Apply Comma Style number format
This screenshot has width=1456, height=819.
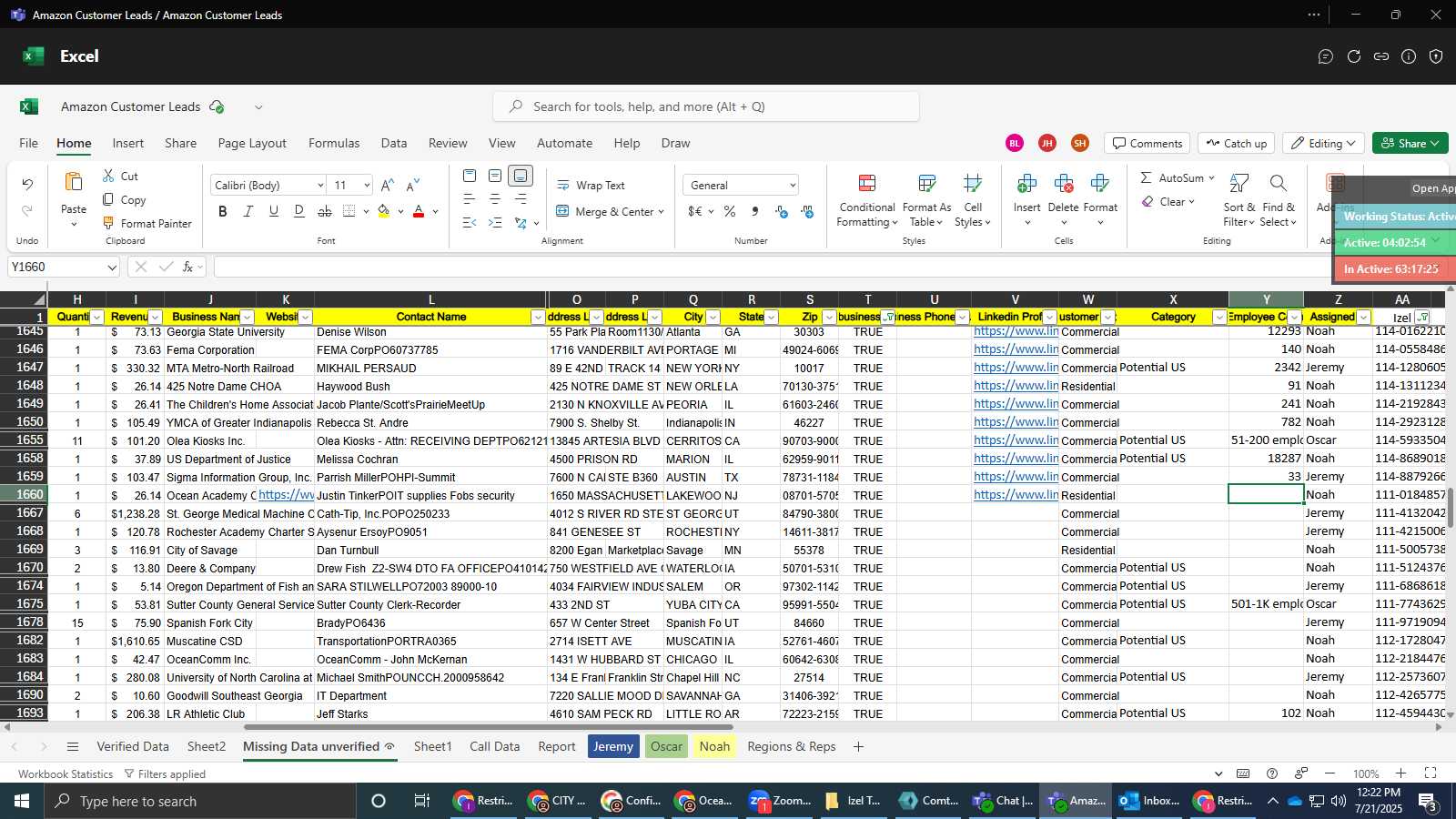[x=755, y=211]
